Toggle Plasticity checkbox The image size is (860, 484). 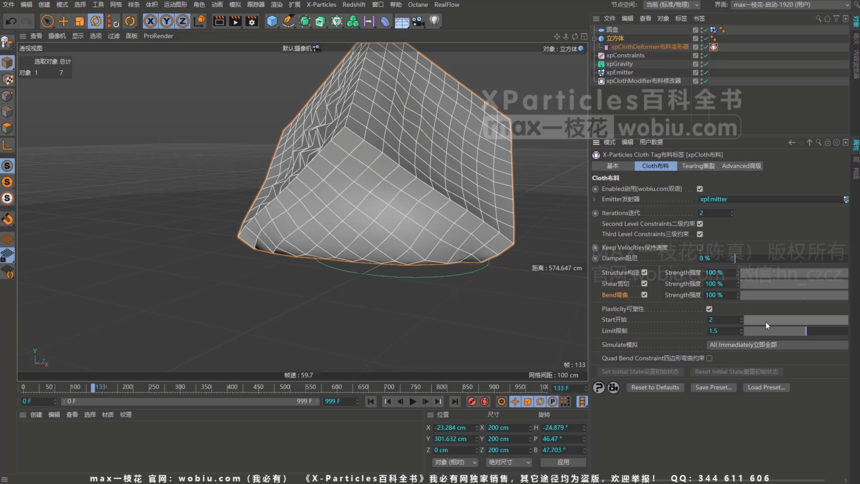click(709, 309)
